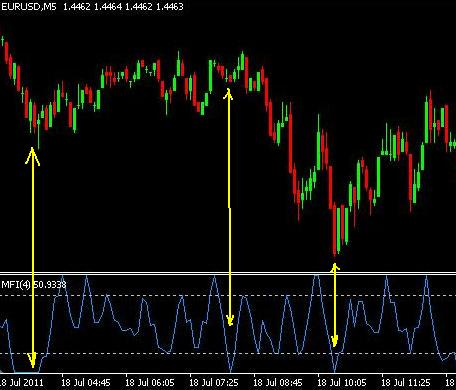This screenshot has width=456, height=390.
Task: Click the MFI(4) 50.9338 indicator label
Action: click(x=34, y=284)
